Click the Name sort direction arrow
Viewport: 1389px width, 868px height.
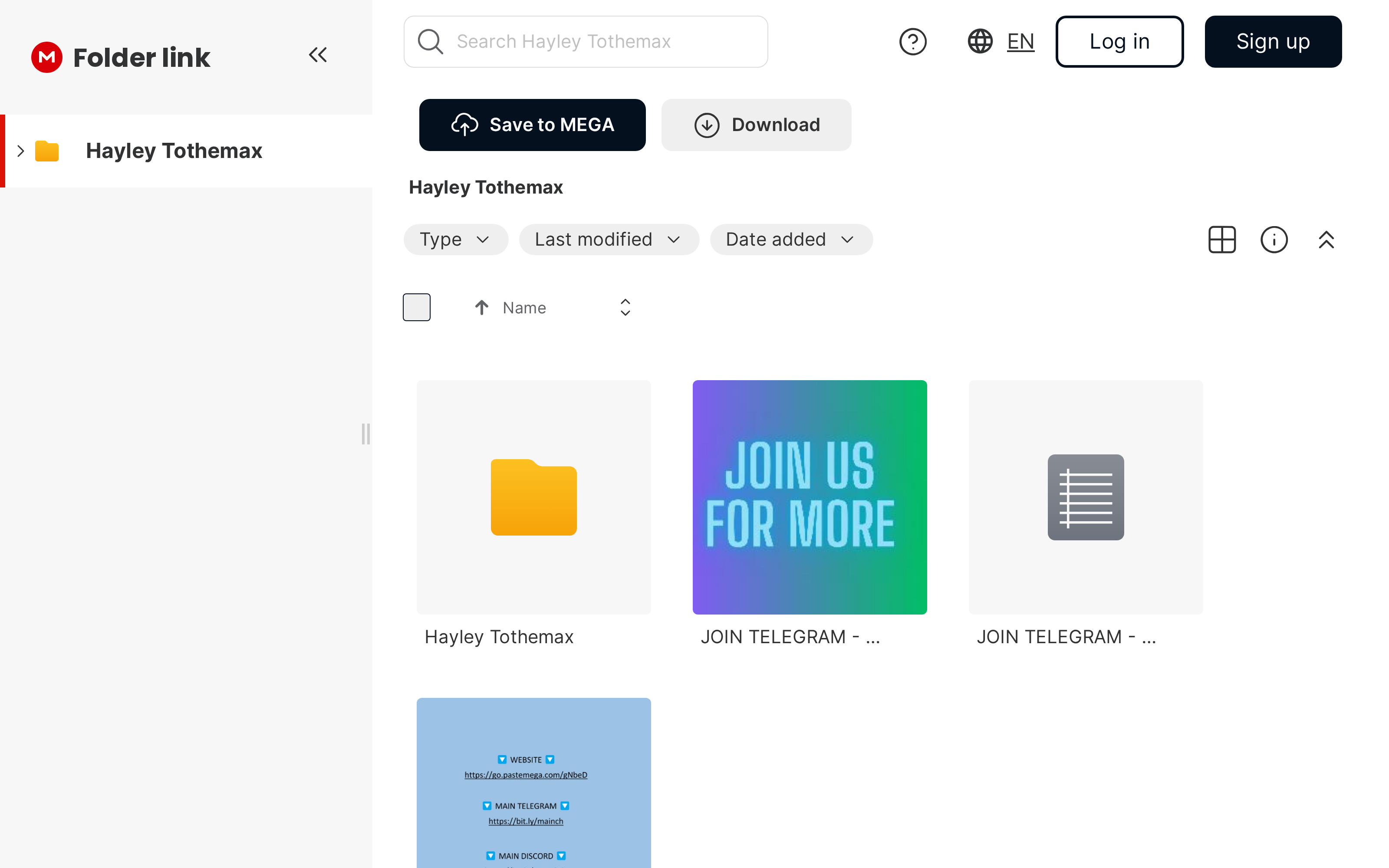click(x=481, y=308)
